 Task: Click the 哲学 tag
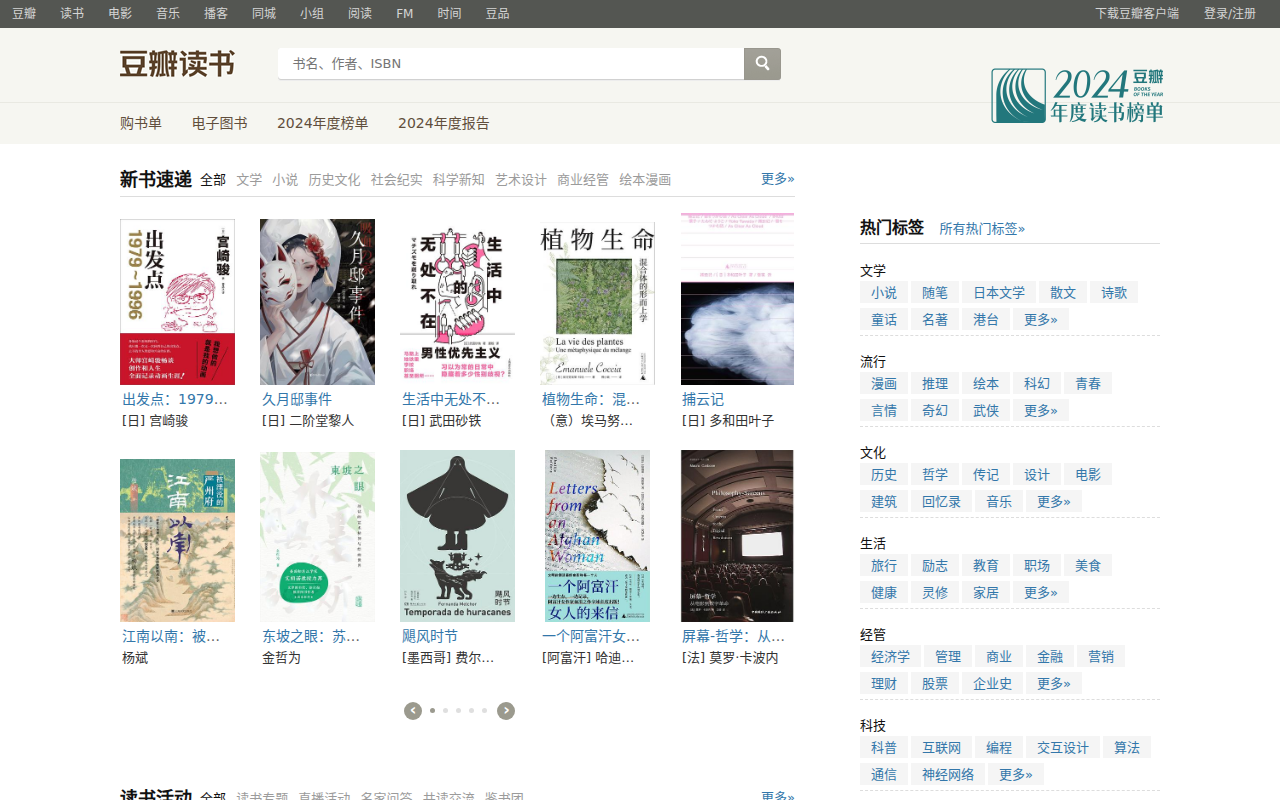click(x=935, y=474)
